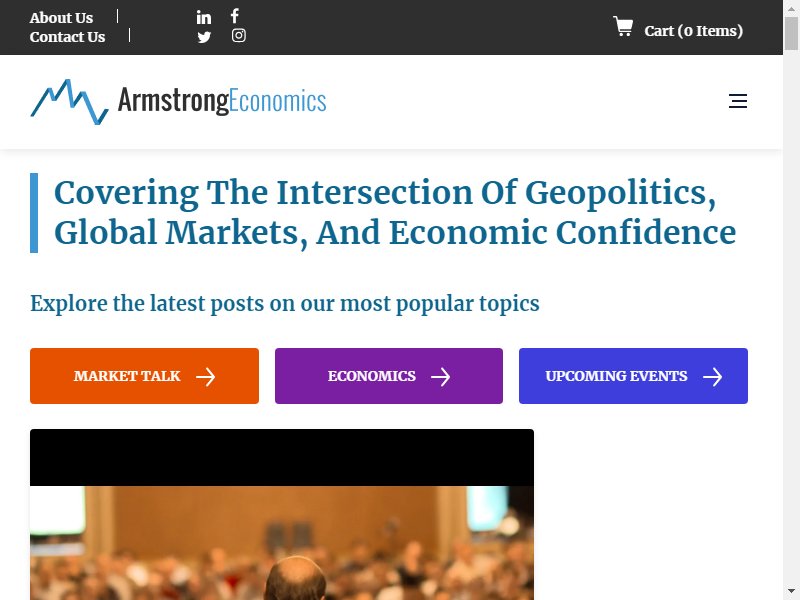Viewport: 800px width, 600px height.
Task: View Cart (0 Items) link
Action: click(x=693, y=31)
